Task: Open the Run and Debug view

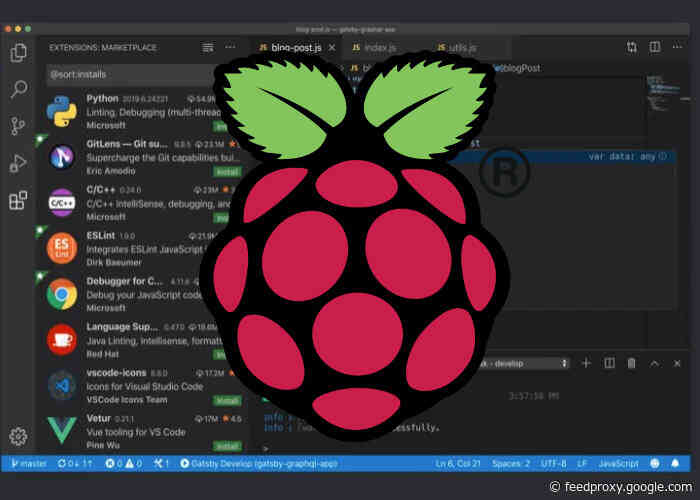Action: tap(18, 163)
